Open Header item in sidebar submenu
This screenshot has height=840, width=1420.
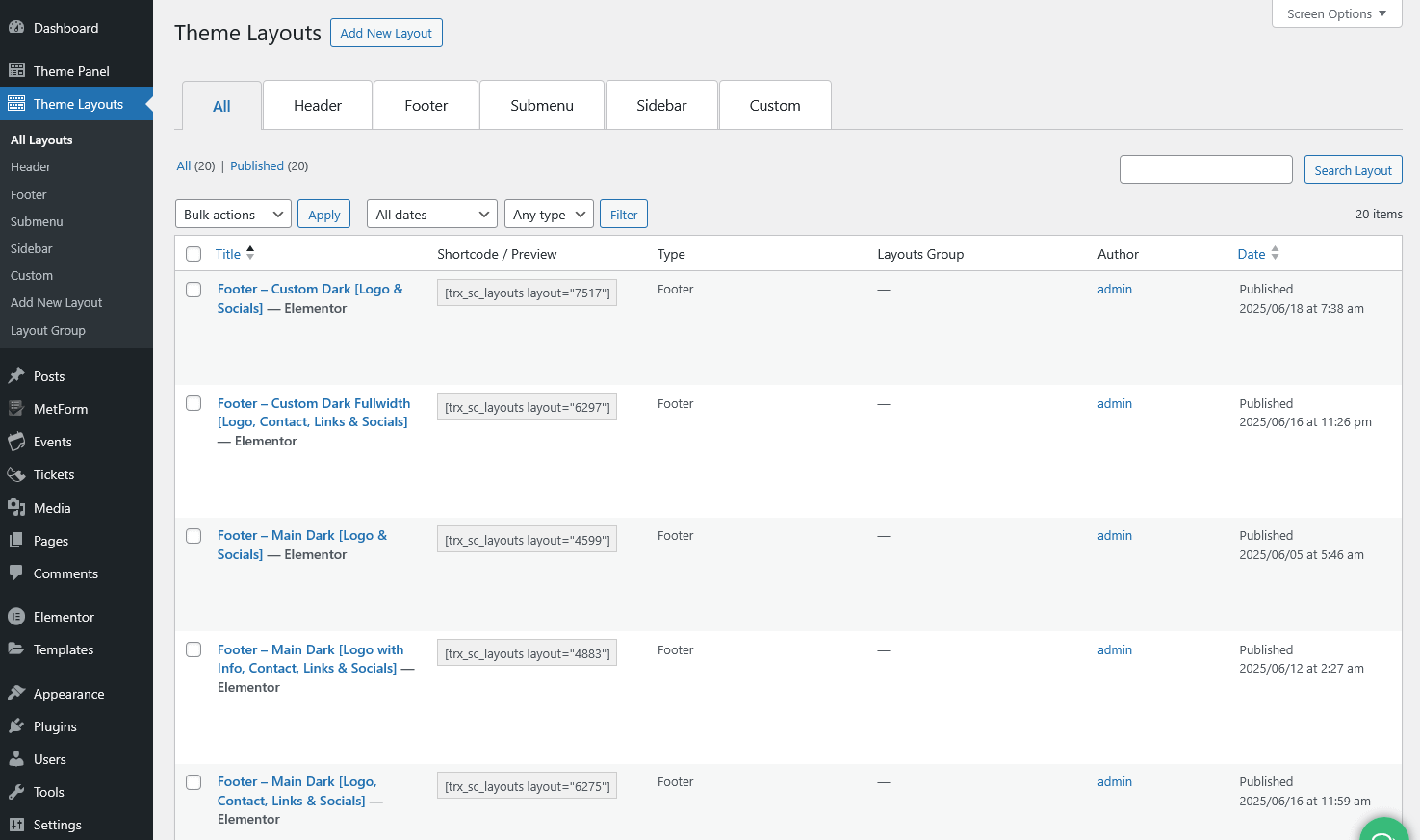[x=31, y=166]
